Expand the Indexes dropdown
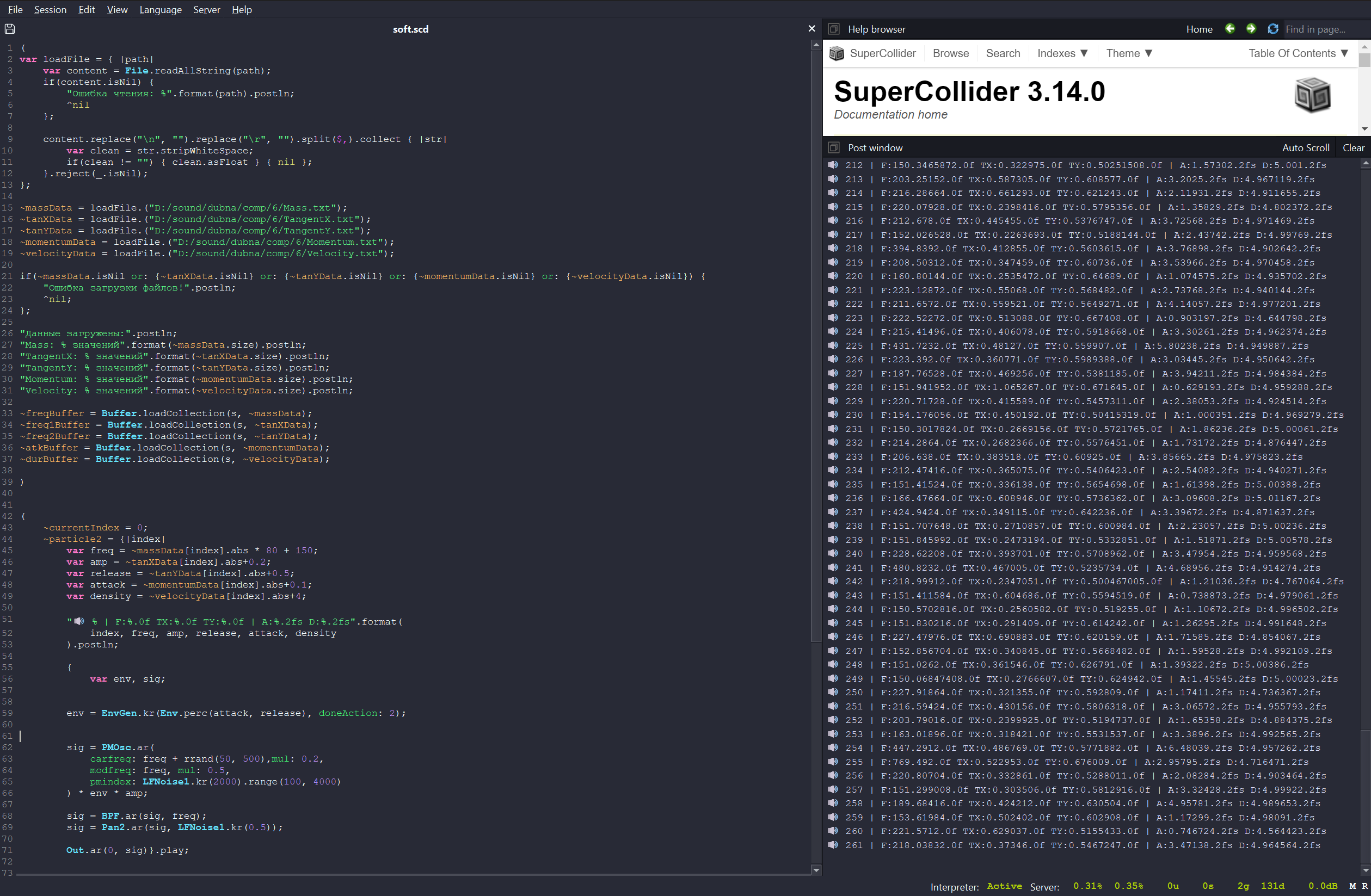 pyautogui.click(x=1062, y=53)
